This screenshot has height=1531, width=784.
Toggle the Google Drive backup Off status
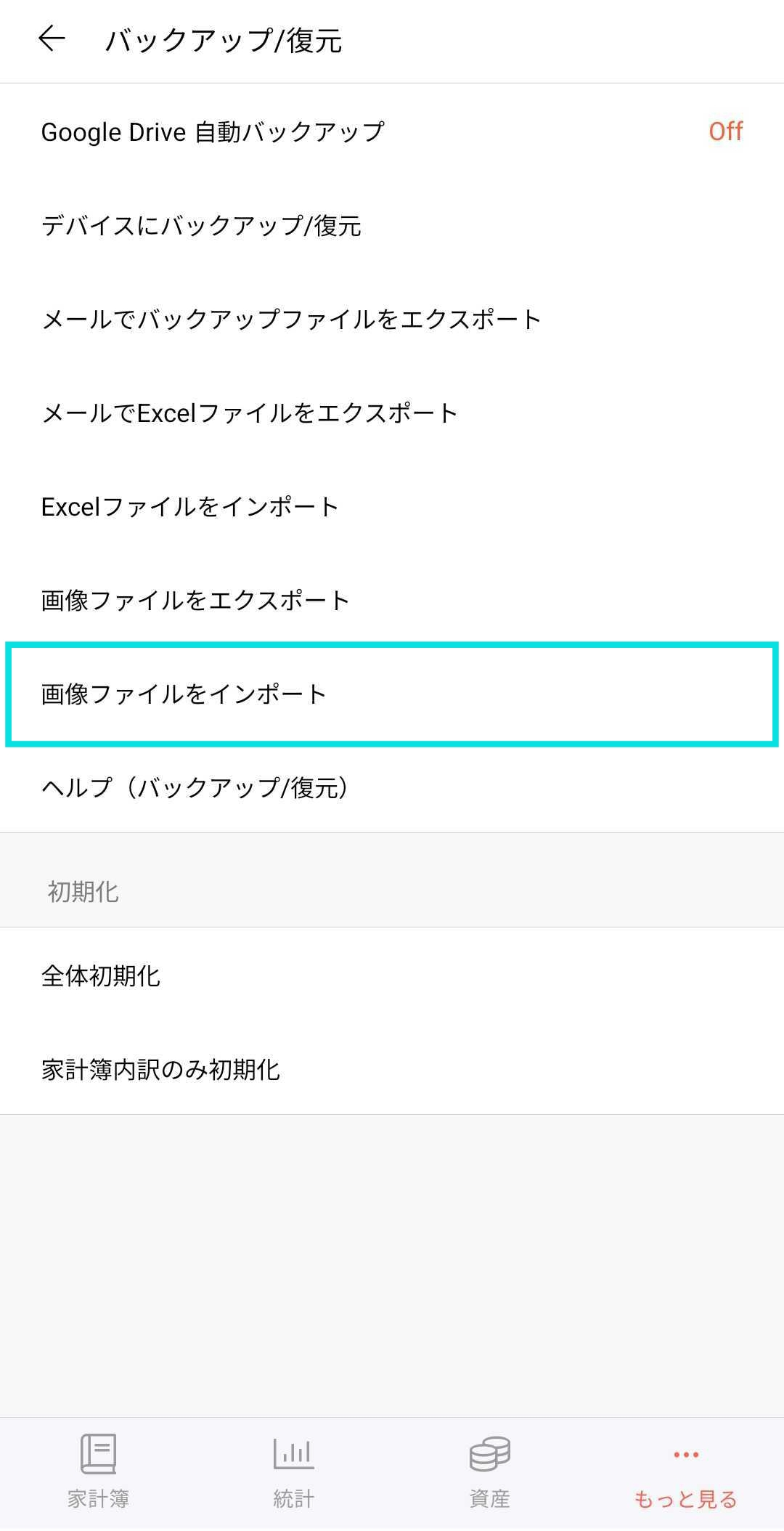725,131
